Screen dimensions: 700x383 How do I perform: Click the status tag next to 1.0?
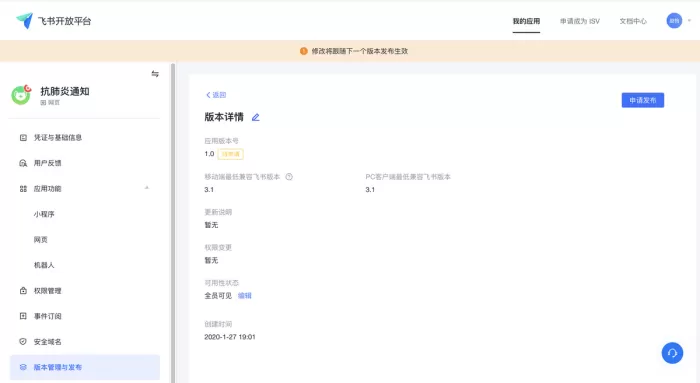pyautogui.click(x=230, y=154)
